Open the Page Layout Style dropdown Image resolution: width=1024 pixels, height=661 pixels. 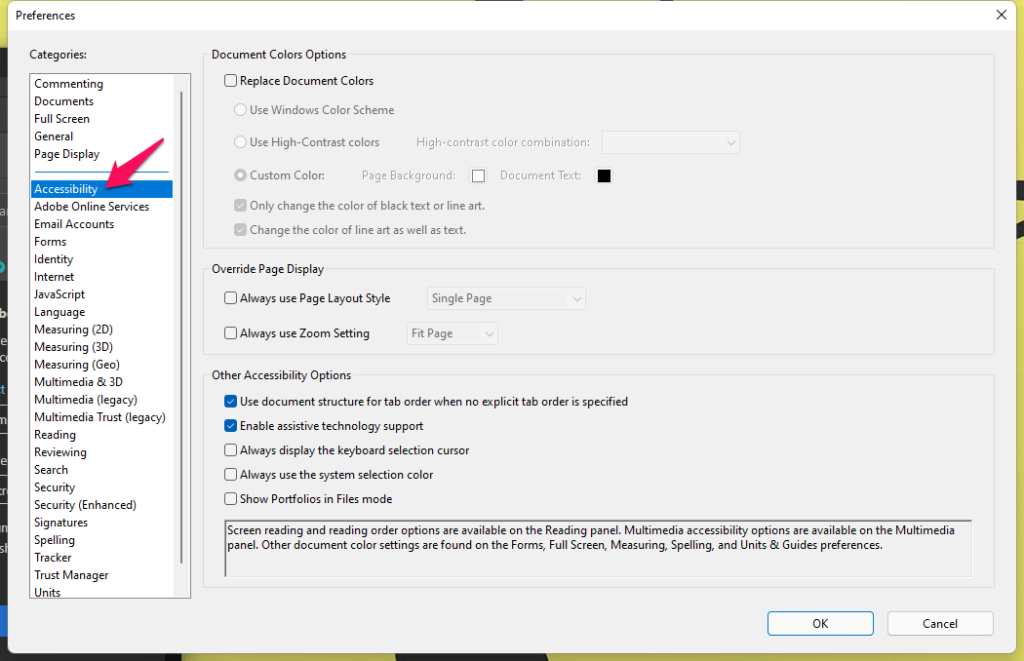pos(506,298)
